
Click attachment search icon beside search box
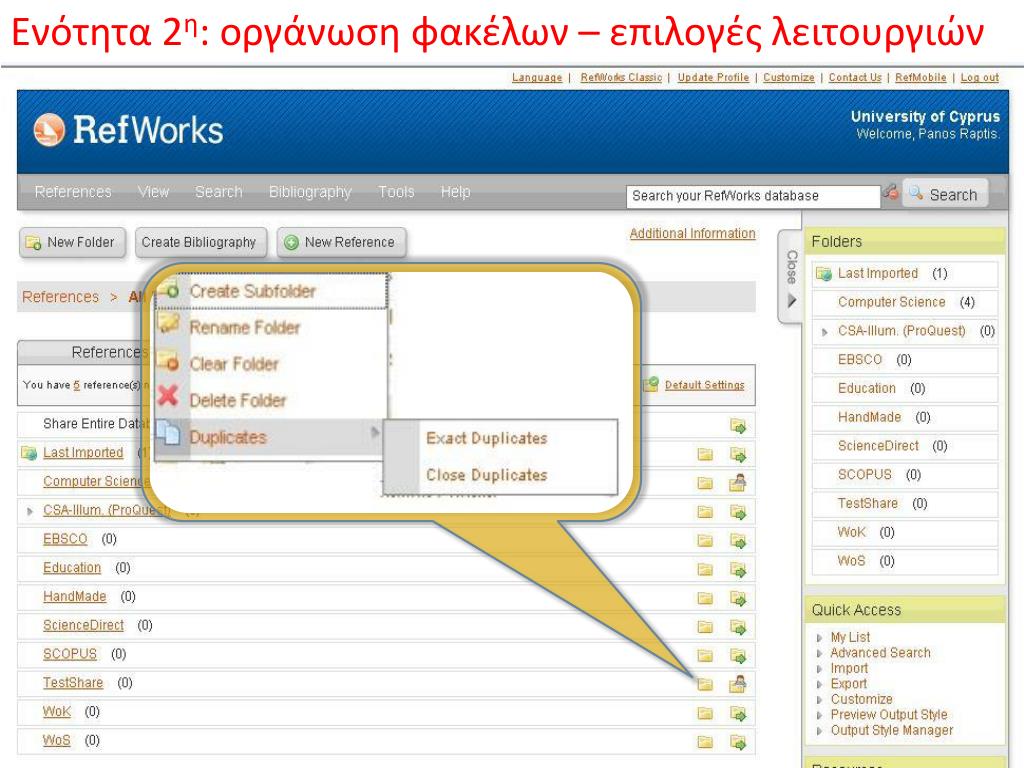click(x=891, y=192)
